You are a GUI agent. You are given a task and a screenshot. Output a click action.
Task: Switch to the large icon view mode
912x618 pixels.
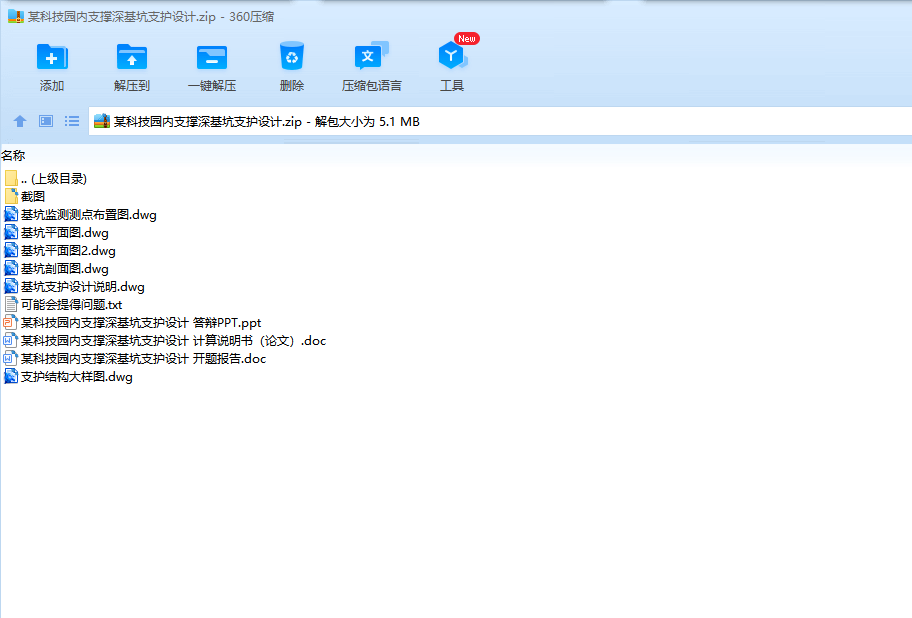pyautogui.click(x=46, y=121)
